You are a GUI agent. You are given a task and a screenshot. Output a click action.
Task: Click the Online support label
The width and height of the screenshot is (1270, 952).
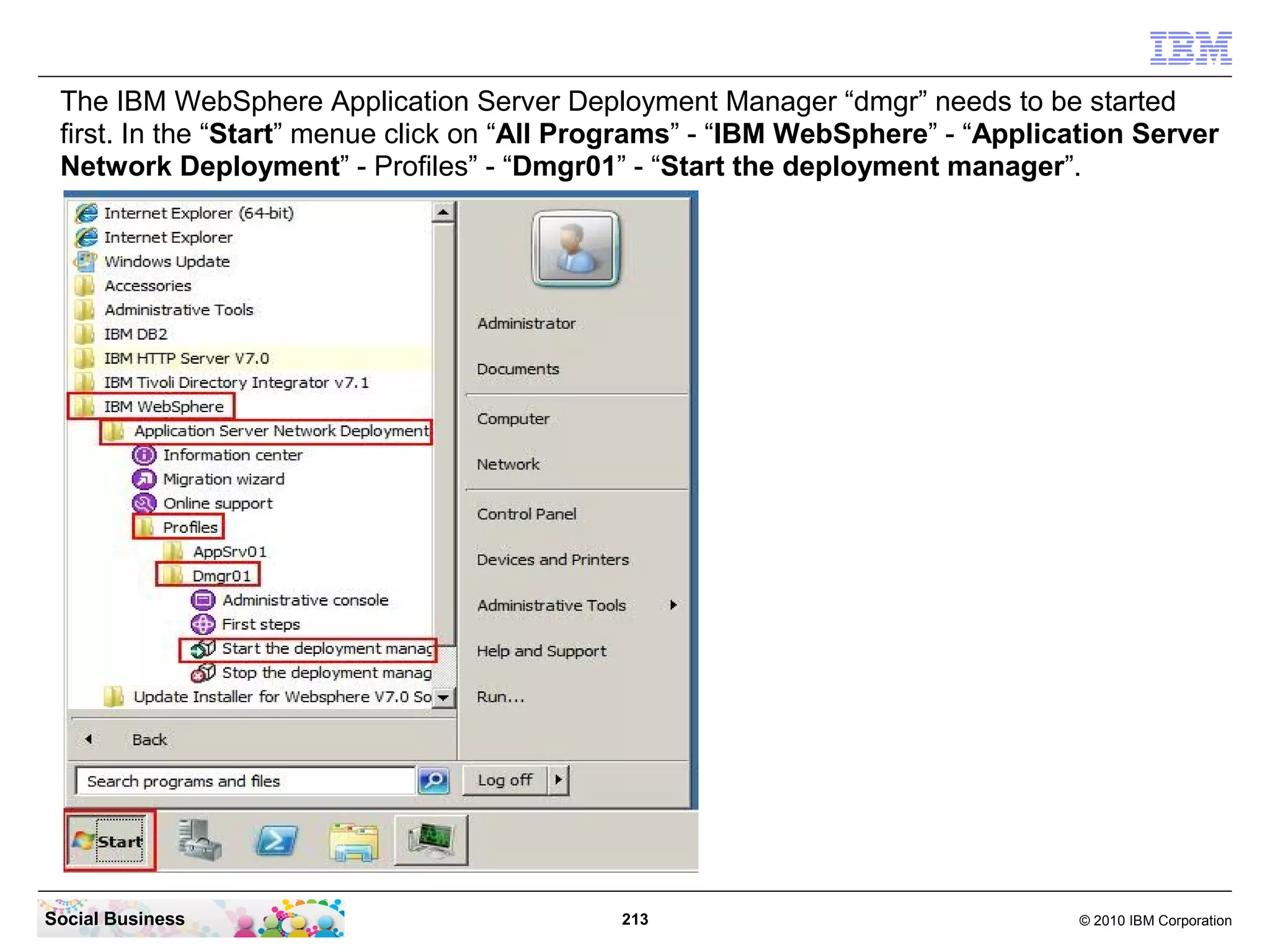tap(218, 504)
